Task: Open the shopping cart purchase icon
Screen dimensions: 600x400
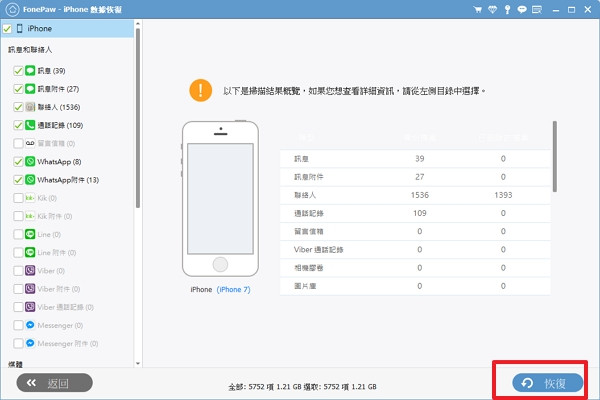Action: point(478,10)
